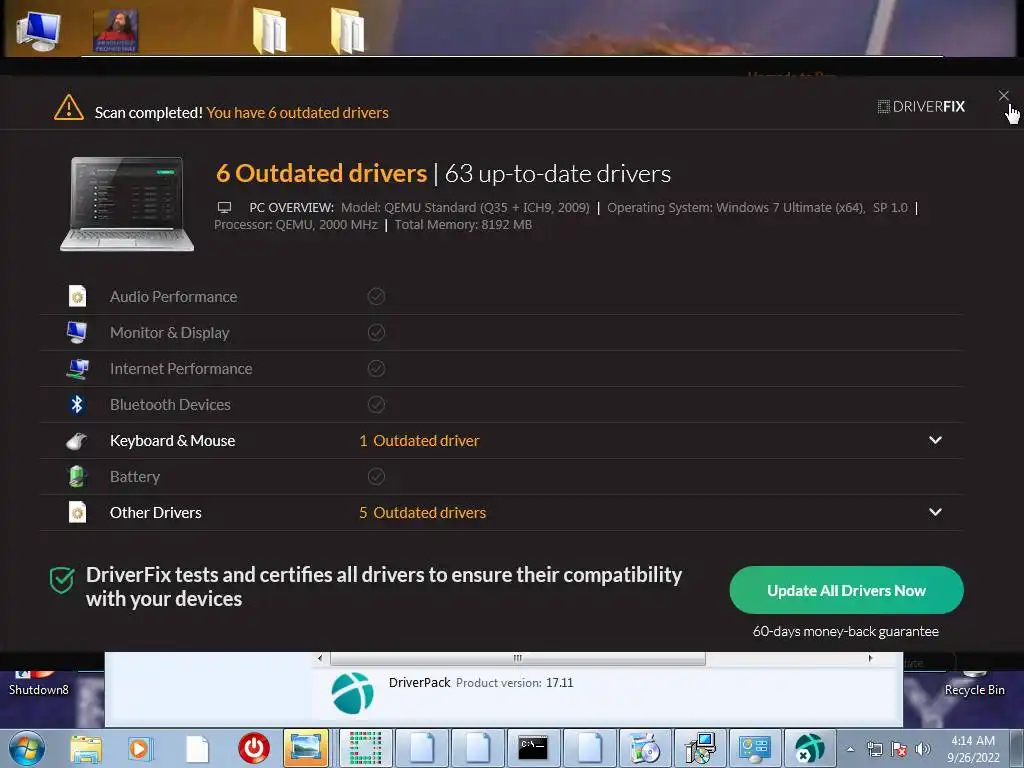Image resolution: width=1024 pixels, height=768 pixels.
Task: Click the volume speaker tray icon
Action: click(923, 749)
